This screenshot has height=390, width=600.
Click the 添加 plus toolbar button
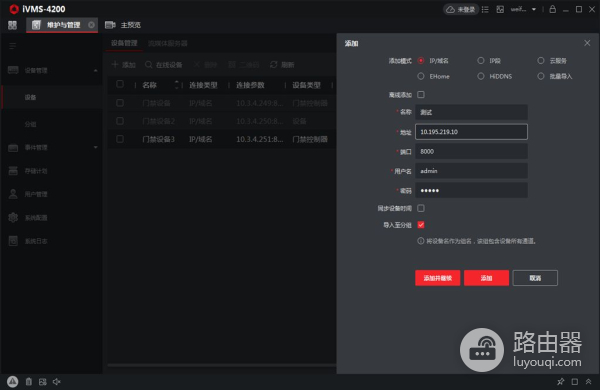[x=123, y=65]
